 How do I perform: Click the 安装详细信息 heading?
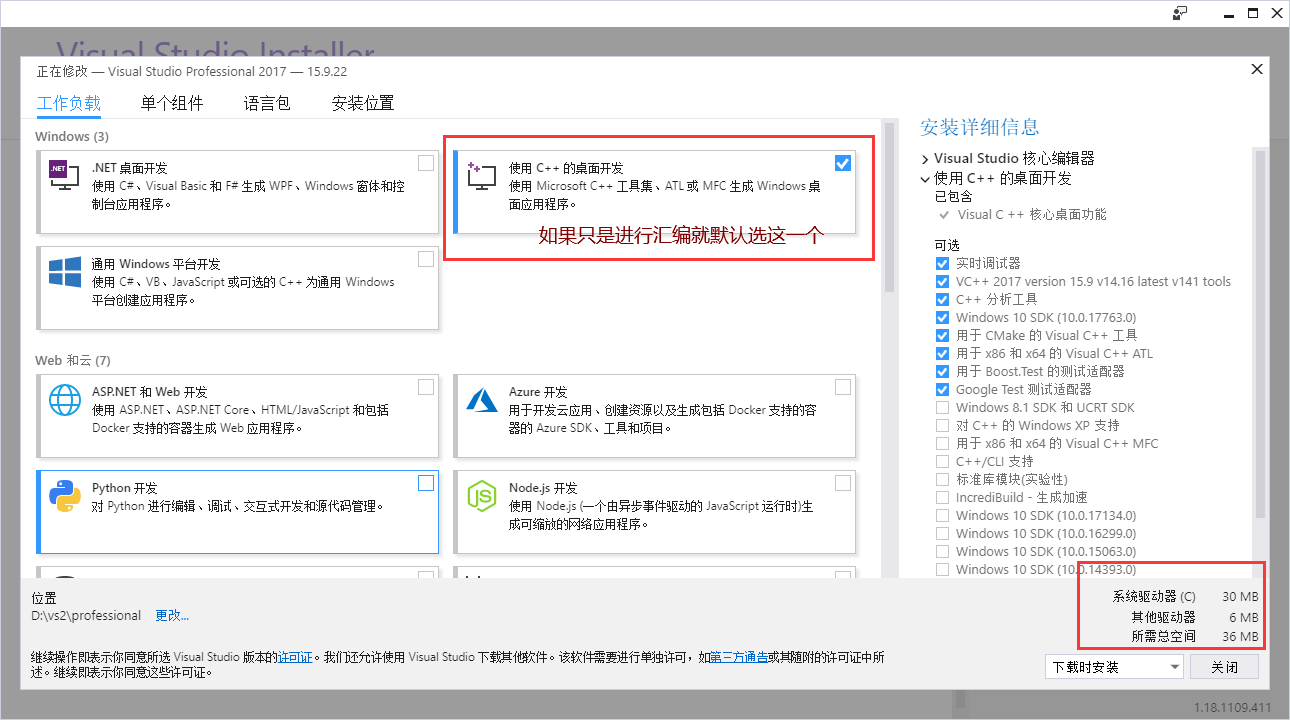pyautogui.click(x=979, y=127)
